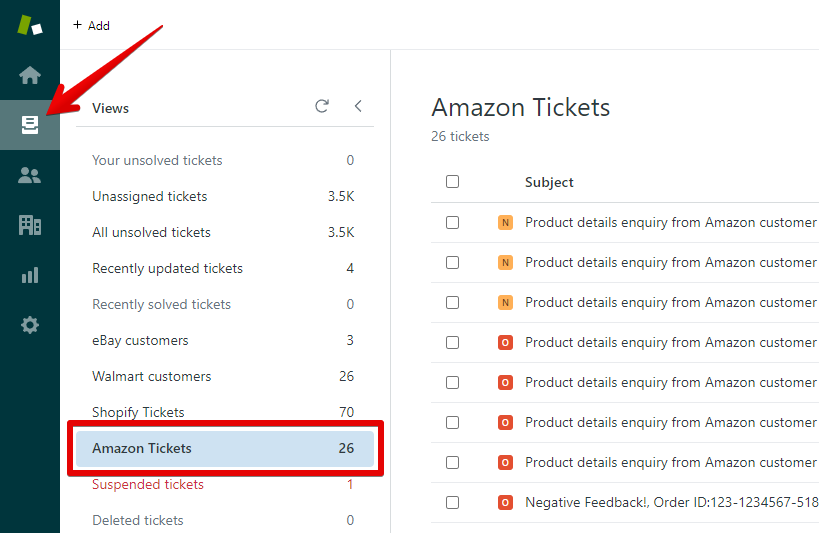The image size is (819, 533).
Task: Click the Views panel title
Action: (110, 108)
